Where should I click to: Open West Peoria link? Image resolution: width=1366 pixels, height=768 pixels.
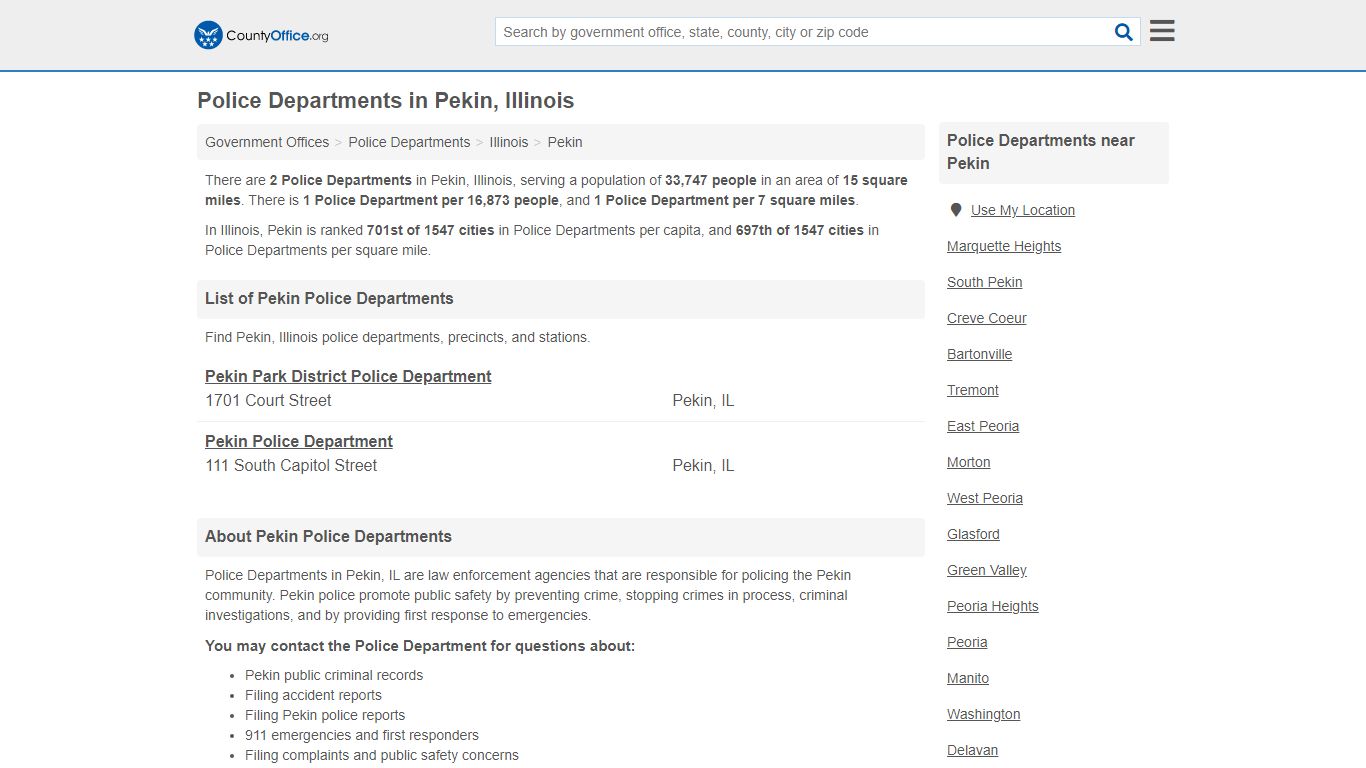[x=985, y=498]
